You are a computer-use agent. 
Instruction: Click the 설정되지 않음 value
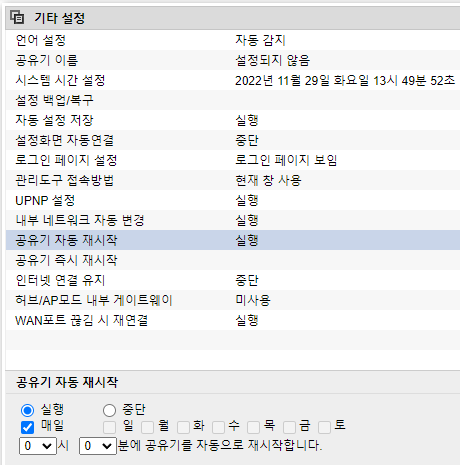pos(273,60)
